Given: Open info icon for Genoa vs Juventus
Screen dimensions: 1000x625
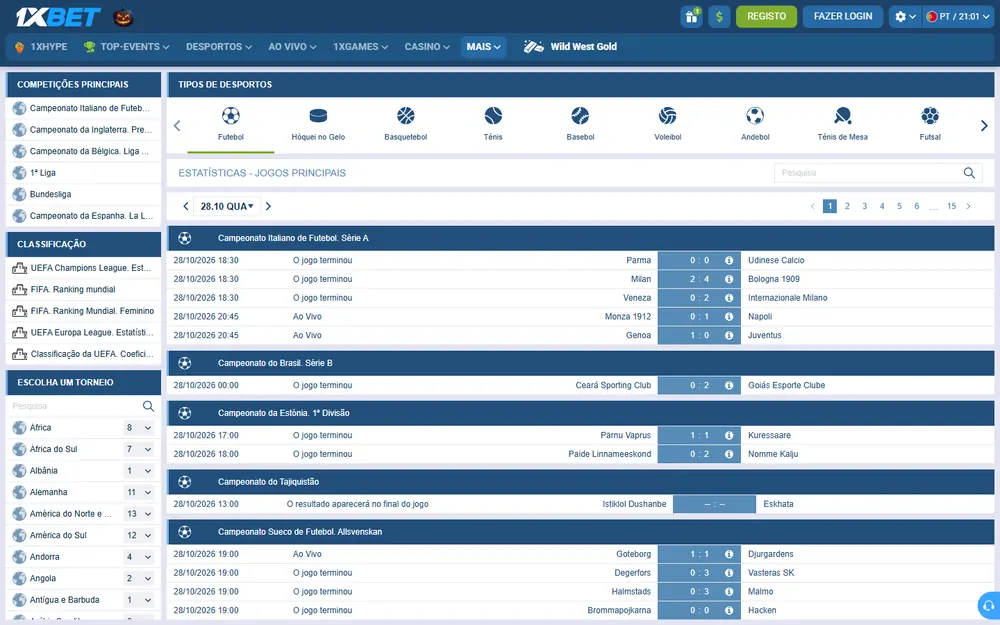Looking at the screenshot, I should [x=728, y=335].
